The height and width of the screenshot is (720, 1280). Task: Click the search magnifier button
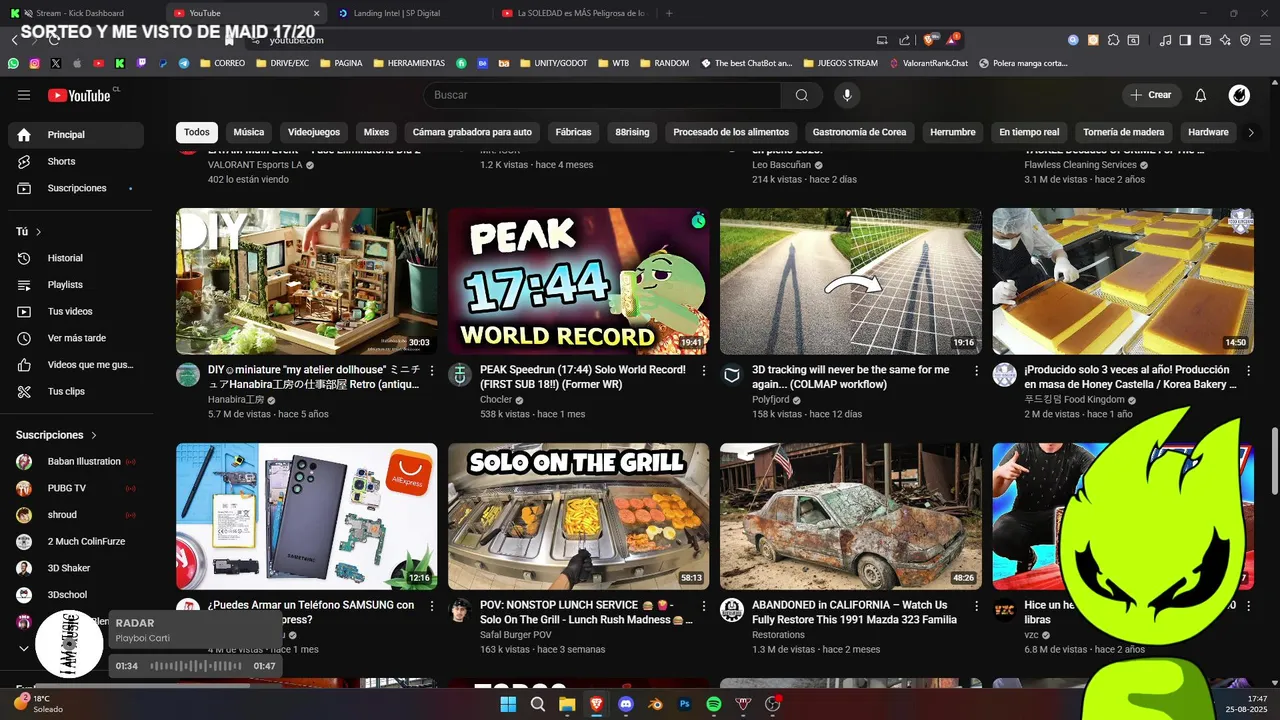pyautogui.click(x=802, y=95)
